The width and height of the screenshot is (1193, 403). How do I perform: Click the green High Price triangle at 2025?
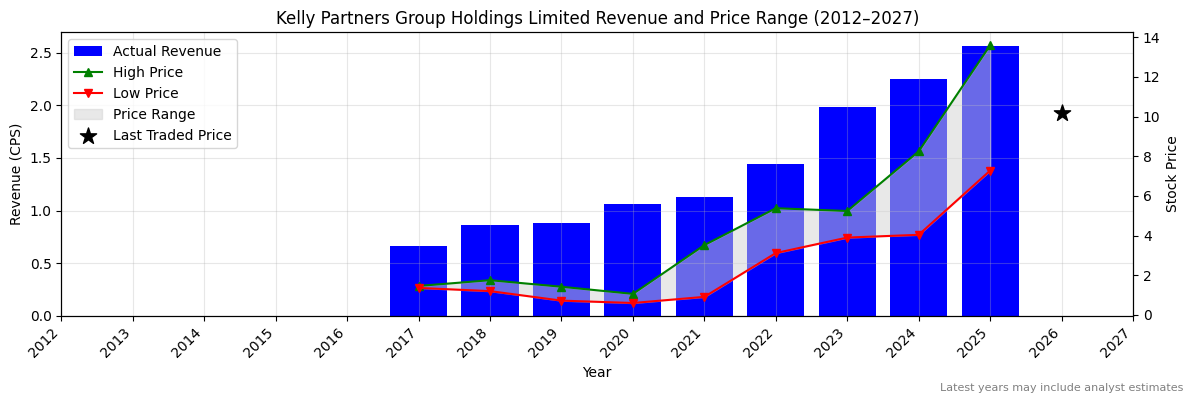coord(990,46)
